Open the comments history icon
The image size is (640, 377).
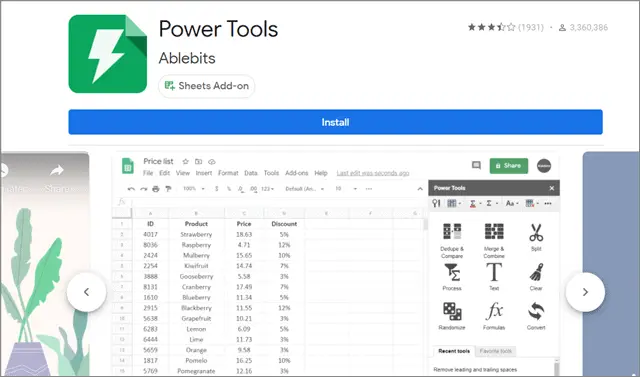[476, 165]
